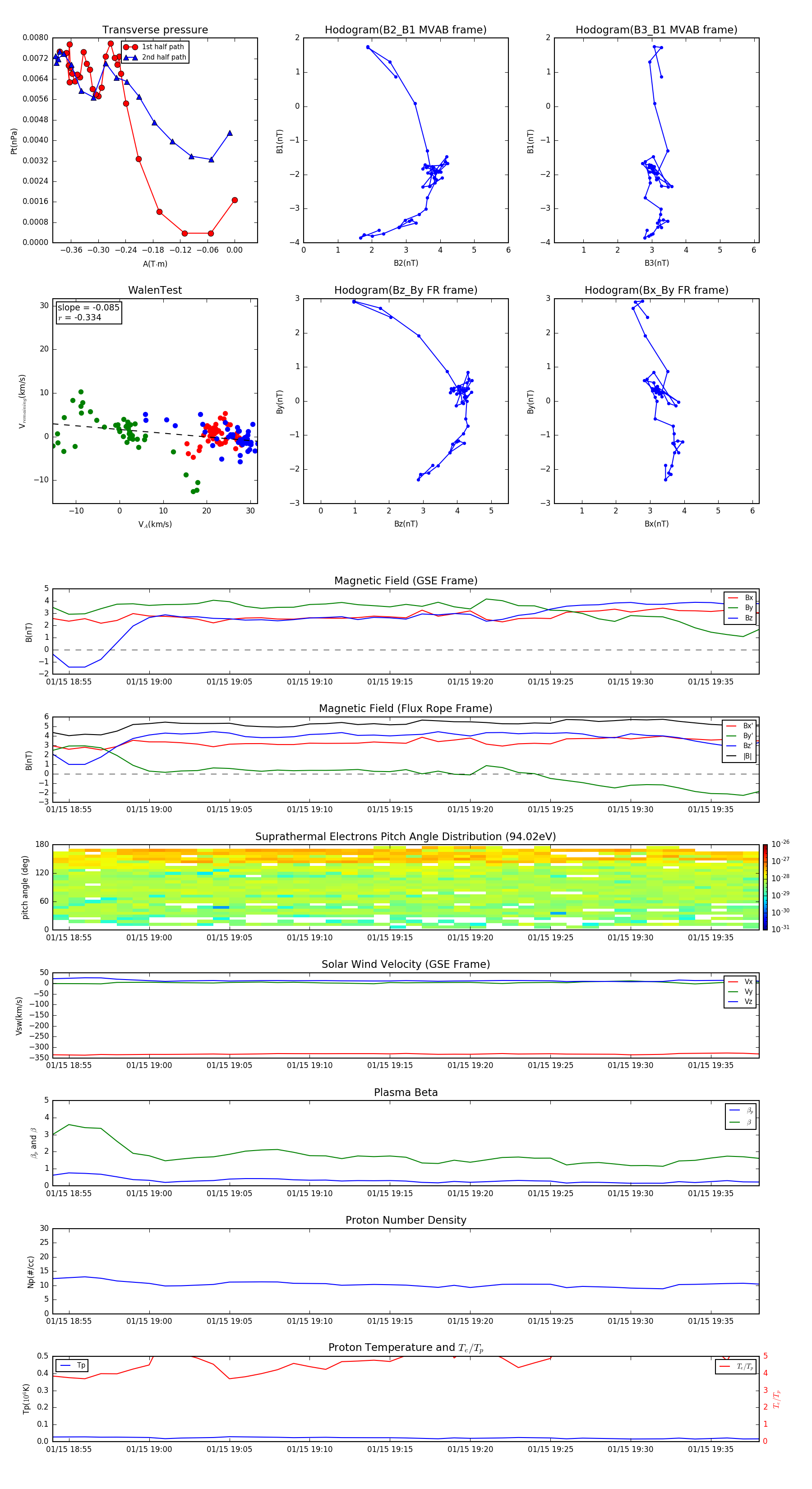The height and width of the screenshot is (1489, 812).
Task: Click the 'Hodogram(Bz_By FR frame)' title
Action: coord(406,290)
